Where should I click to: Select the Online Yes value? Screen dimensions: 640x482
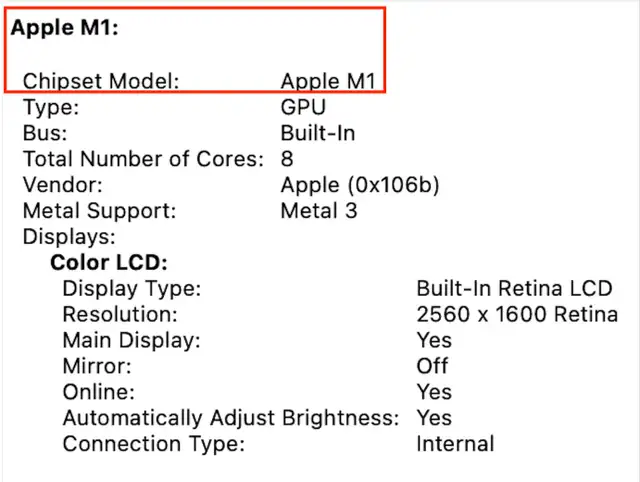(434, 392)
